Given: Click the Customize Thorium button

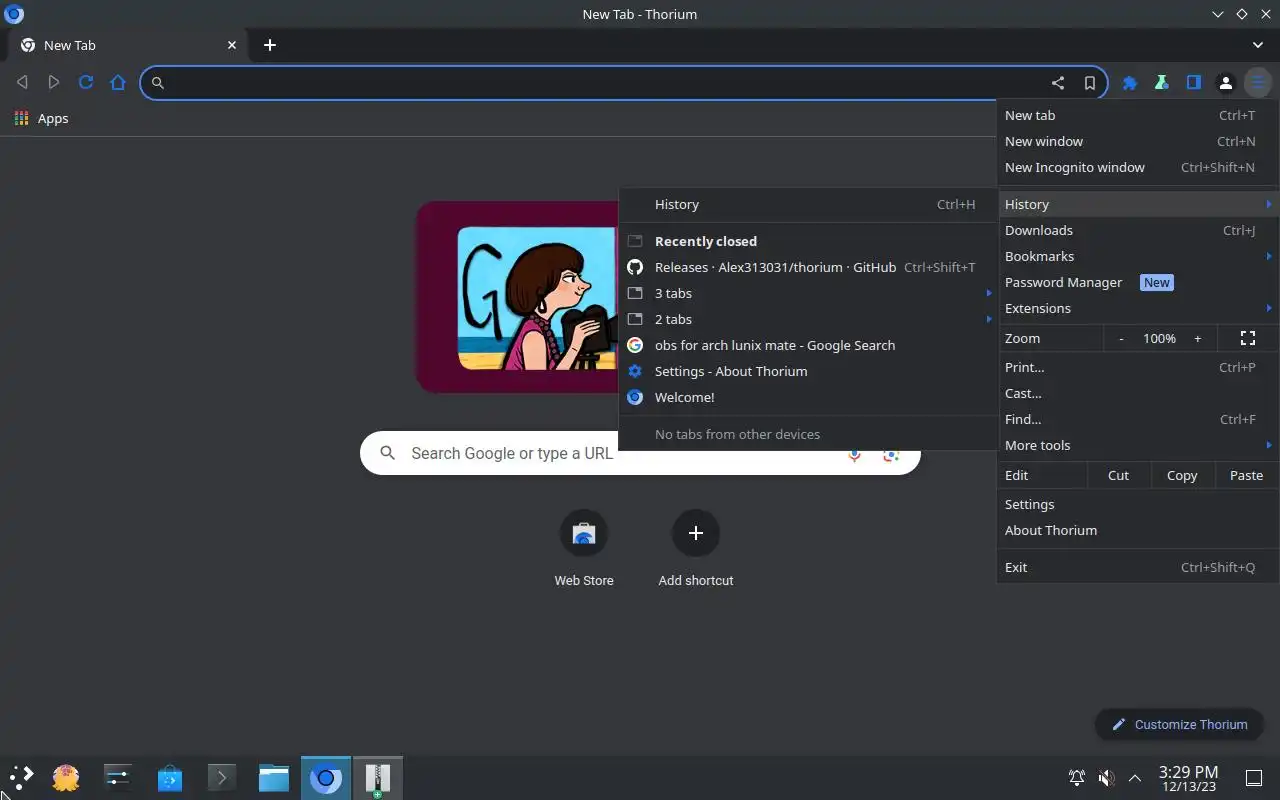Looking at the screenshot, I should 1179,724.
